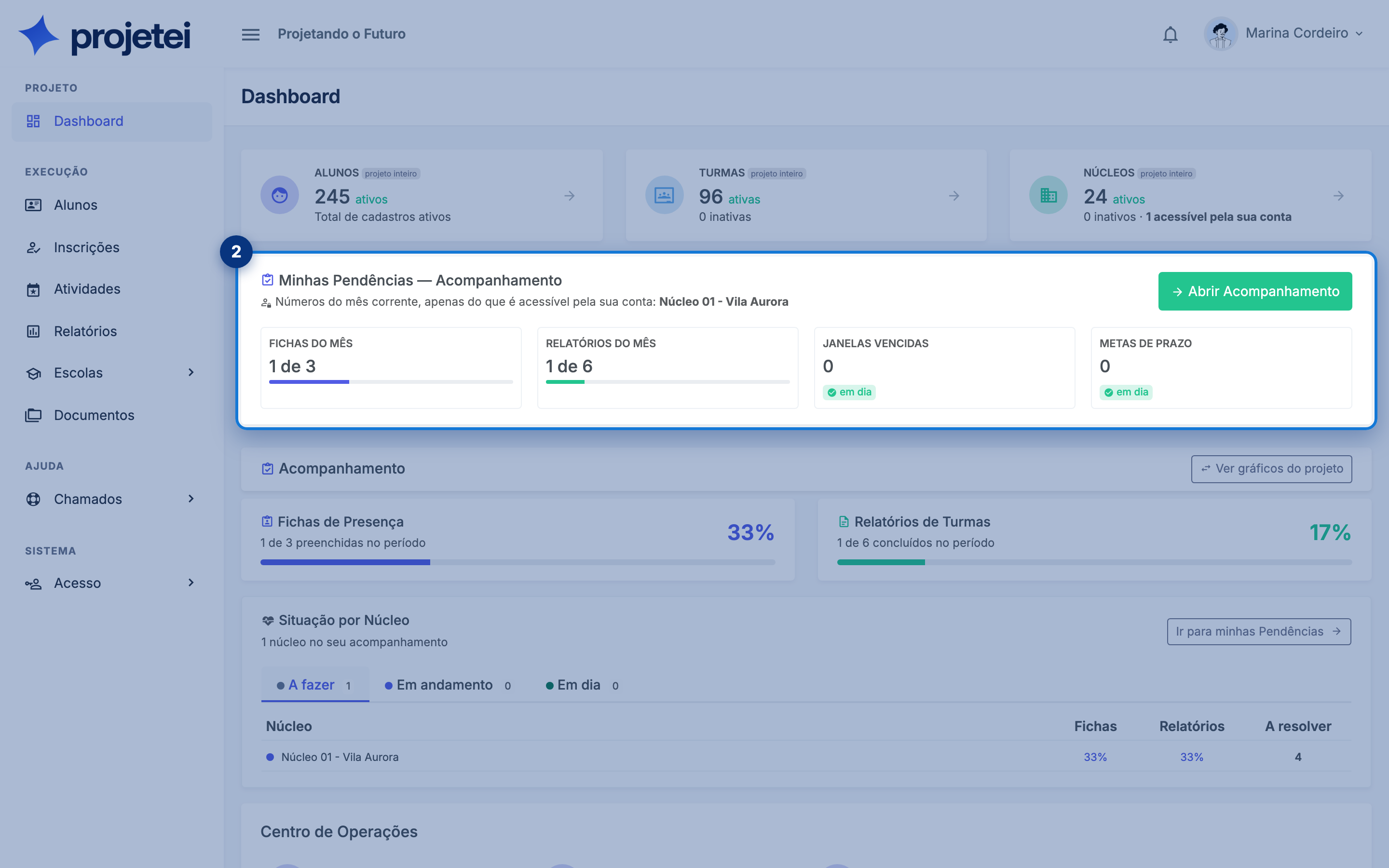Click the Alunos ID card icon
Screen dimensions: 1389x868
click(x=33, y=205)
